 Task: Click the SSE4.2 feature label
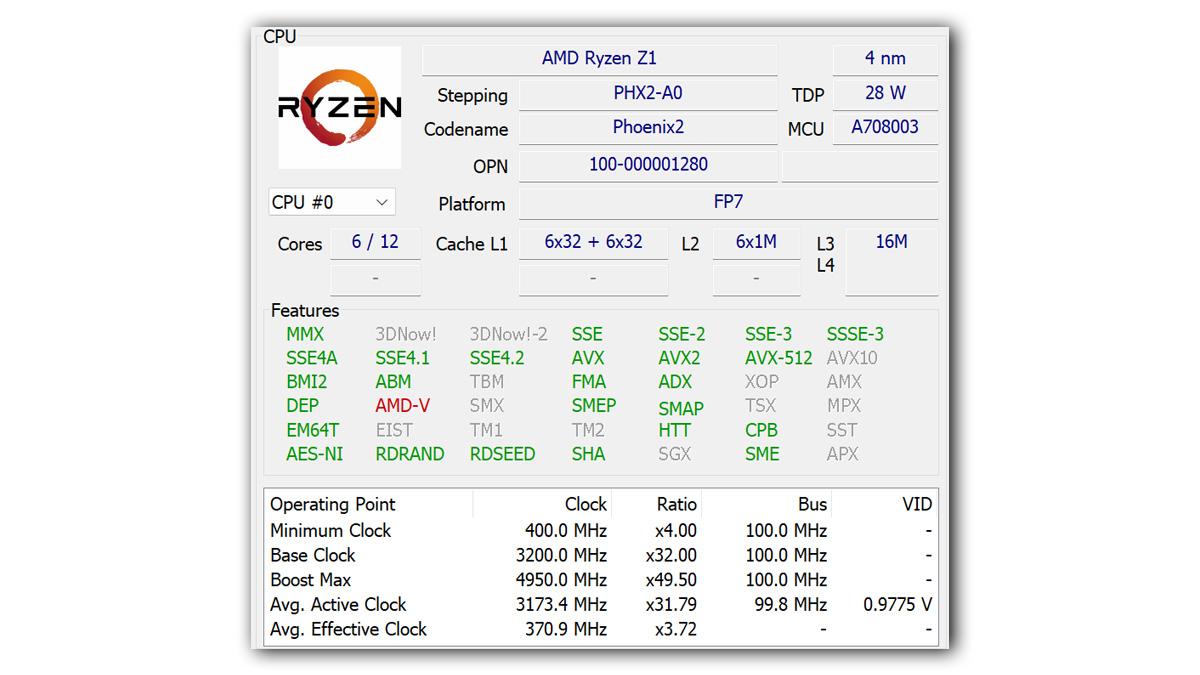(x=497, y=358)
